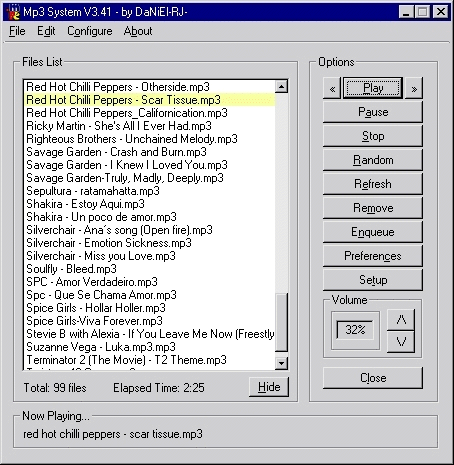Click the 32% volume value box
The height and width of the screenshot is (465, 454).
pos(355,330)
